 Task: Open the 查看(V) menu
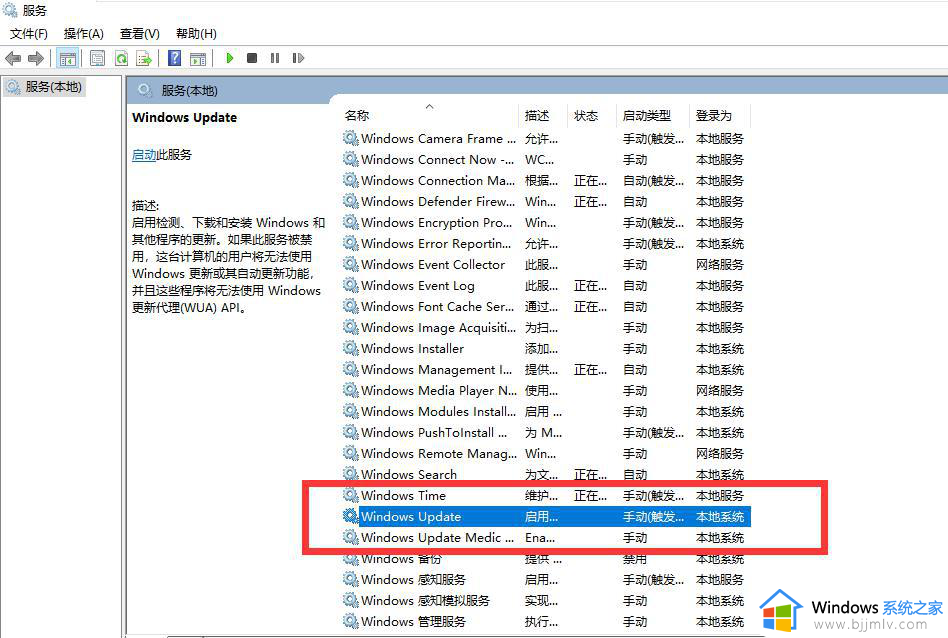pyautogui.click(x=140, y=34)
